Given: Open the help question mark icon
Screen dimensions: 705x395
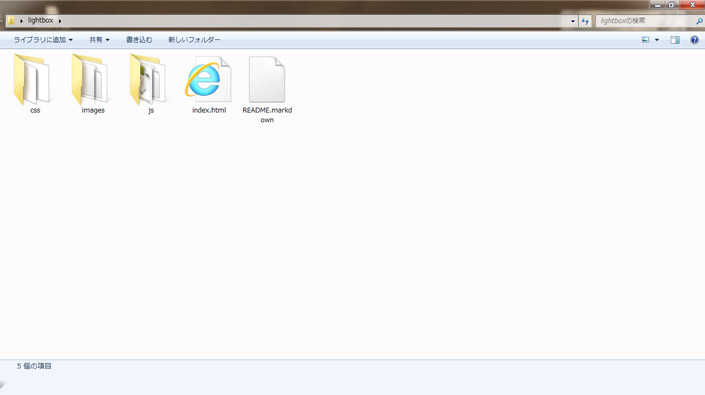Looking at the screenshot, I should click(x=694, y=40).
